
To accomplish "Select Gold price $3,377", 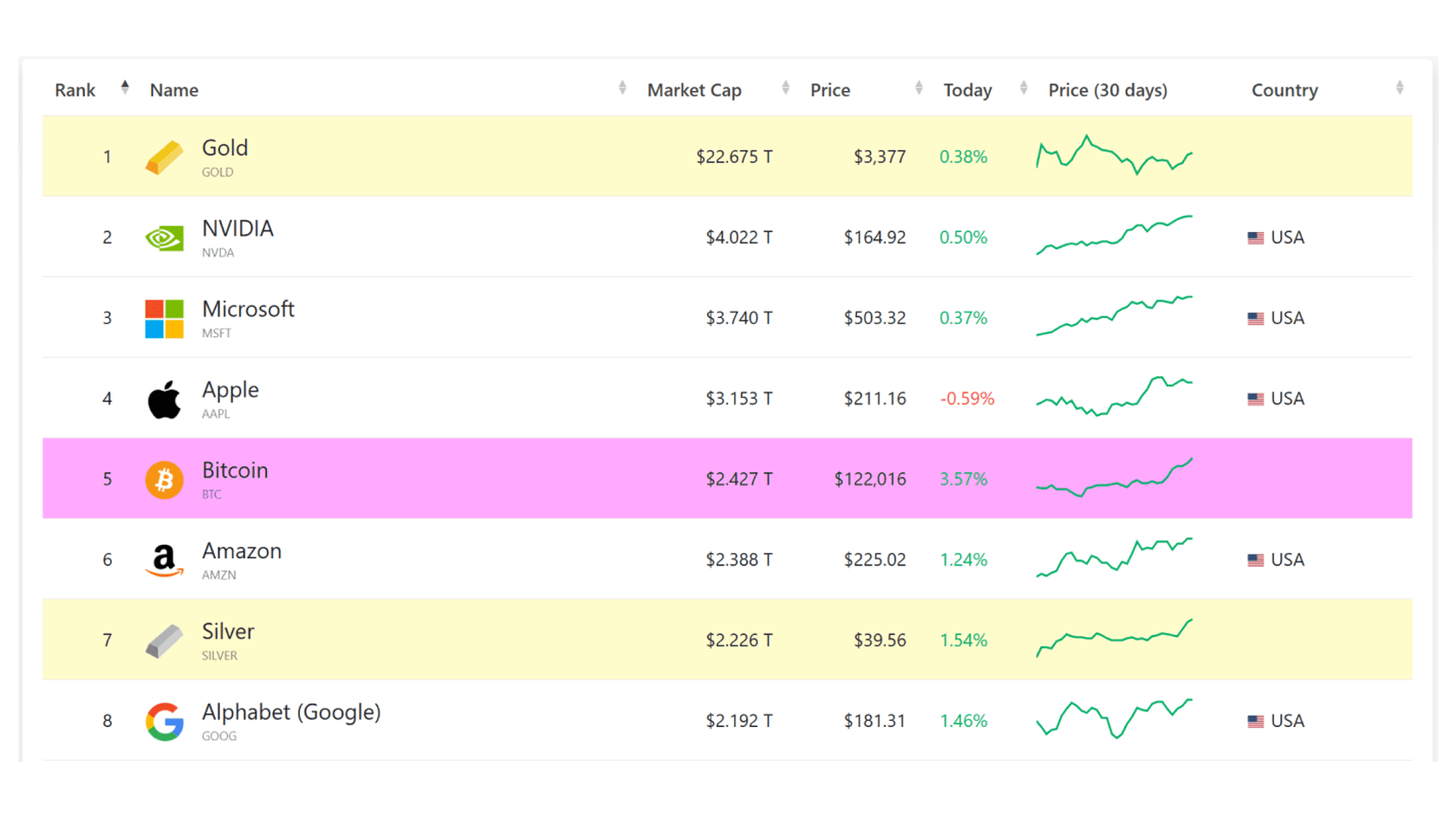I will (880, 157).
